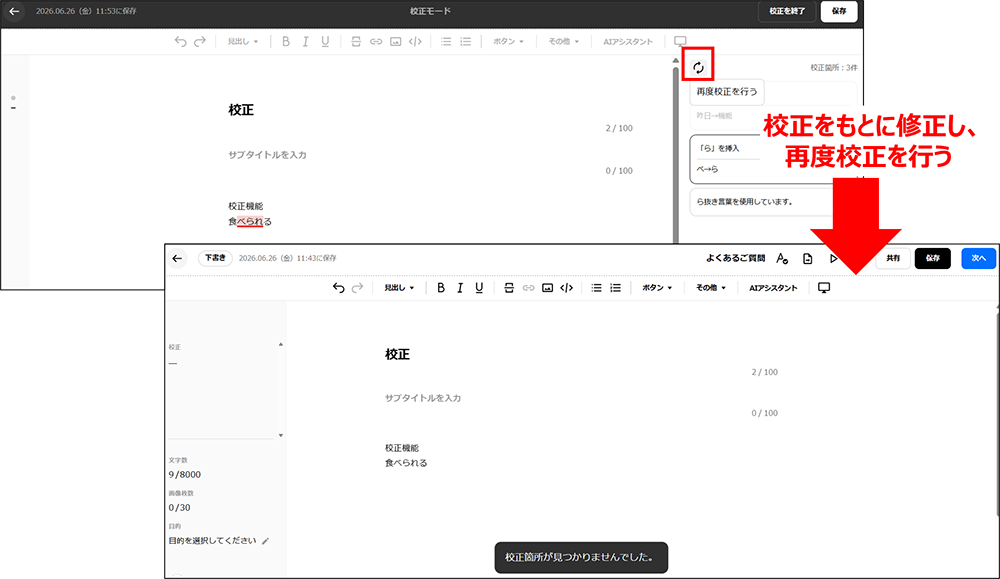Insert image in the 校正モード window toolbar

pyautogui.click(x=395, y=41)
